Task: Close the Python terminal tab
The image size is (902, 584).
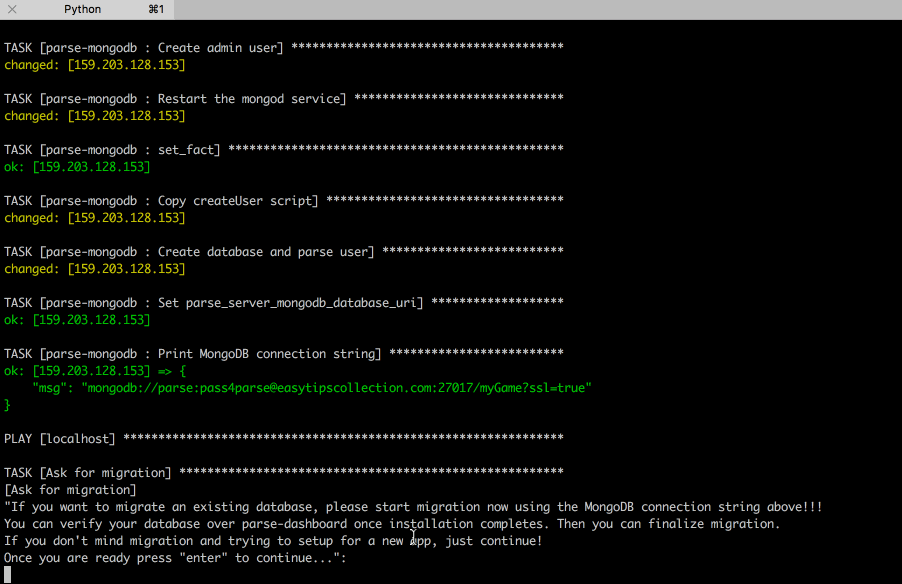Action: coord(12,9)
